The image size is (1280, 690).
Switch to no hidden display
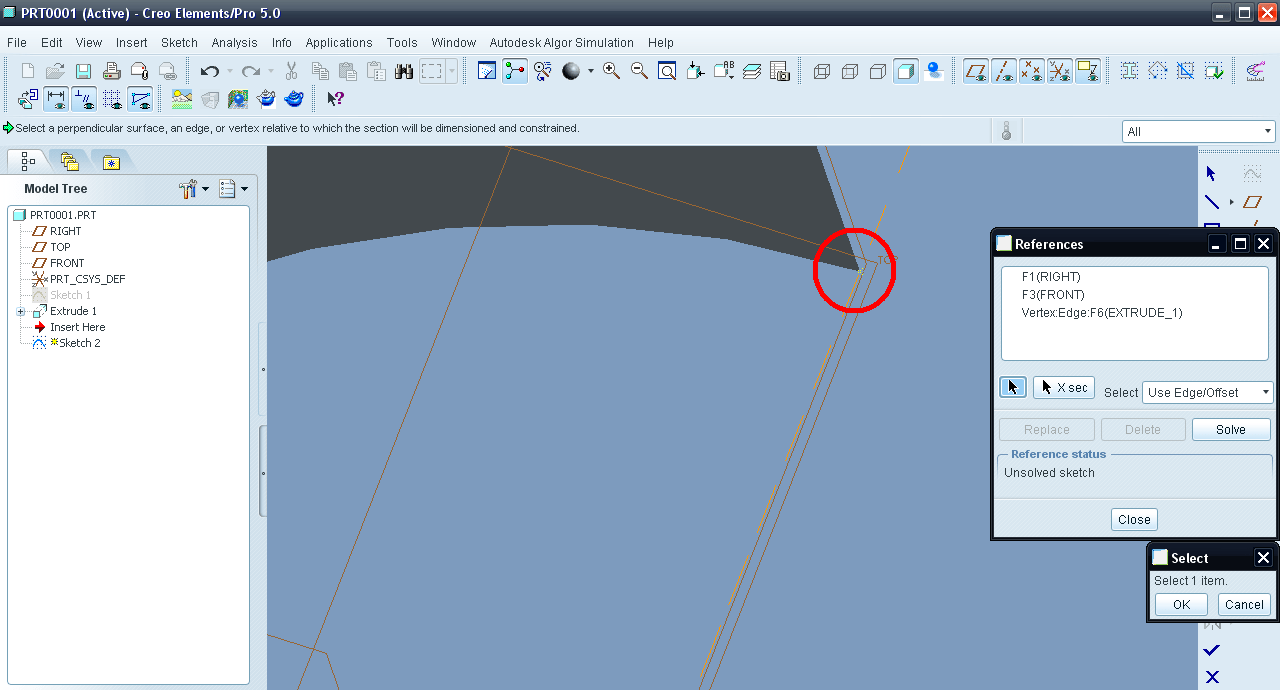pos(878,71)
